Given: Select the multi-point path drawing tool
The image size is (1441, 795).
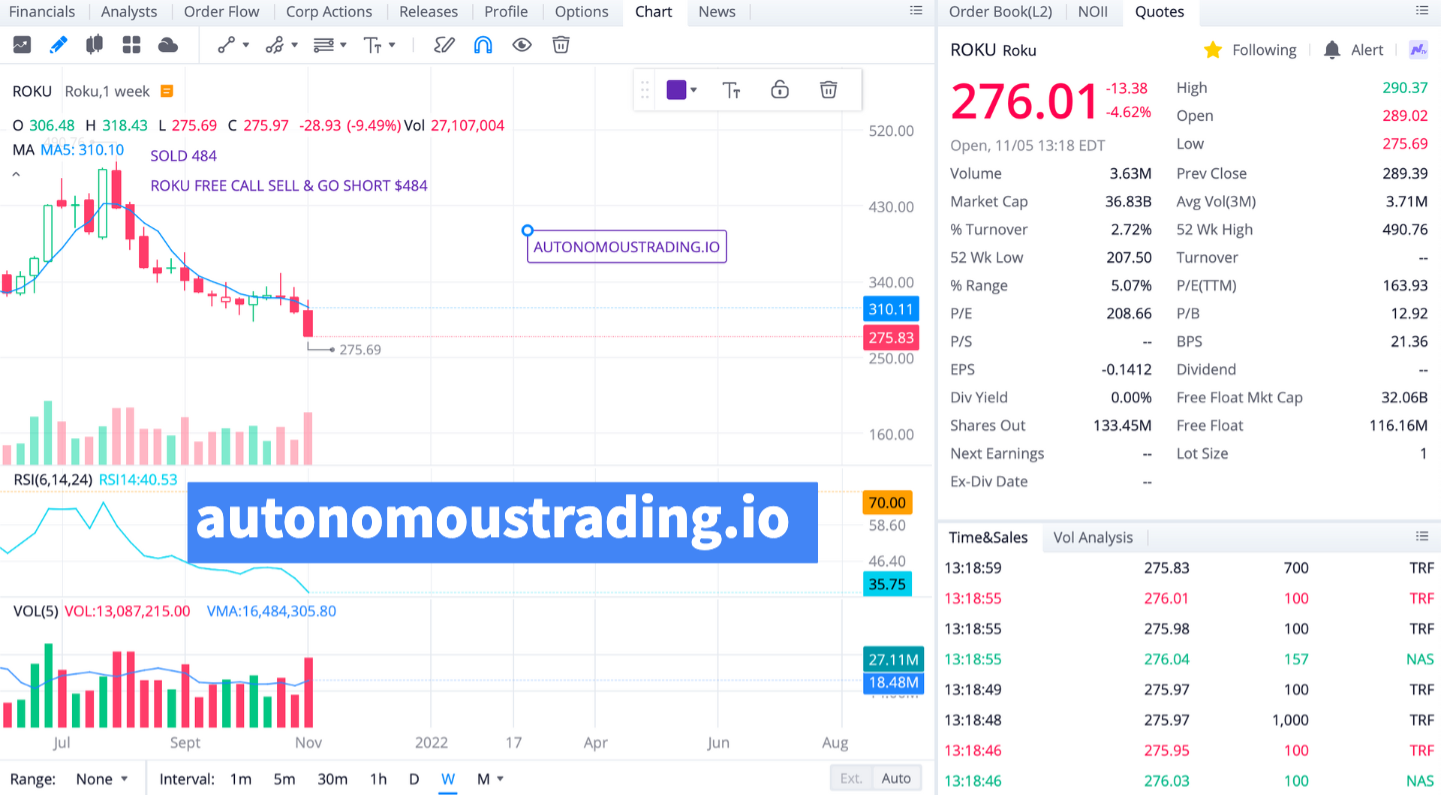Looking at the screenshot, I should (x=275, y=45).
